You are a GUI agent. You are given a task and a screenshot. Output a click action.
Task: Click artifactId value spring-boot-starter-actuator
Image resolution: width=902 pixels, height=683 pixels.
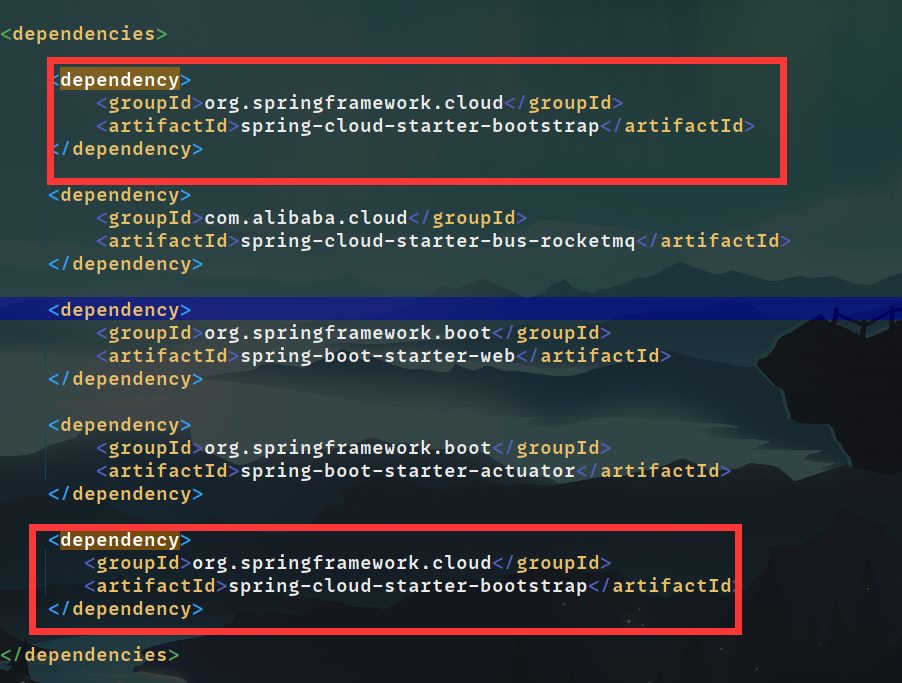[408, 471]
